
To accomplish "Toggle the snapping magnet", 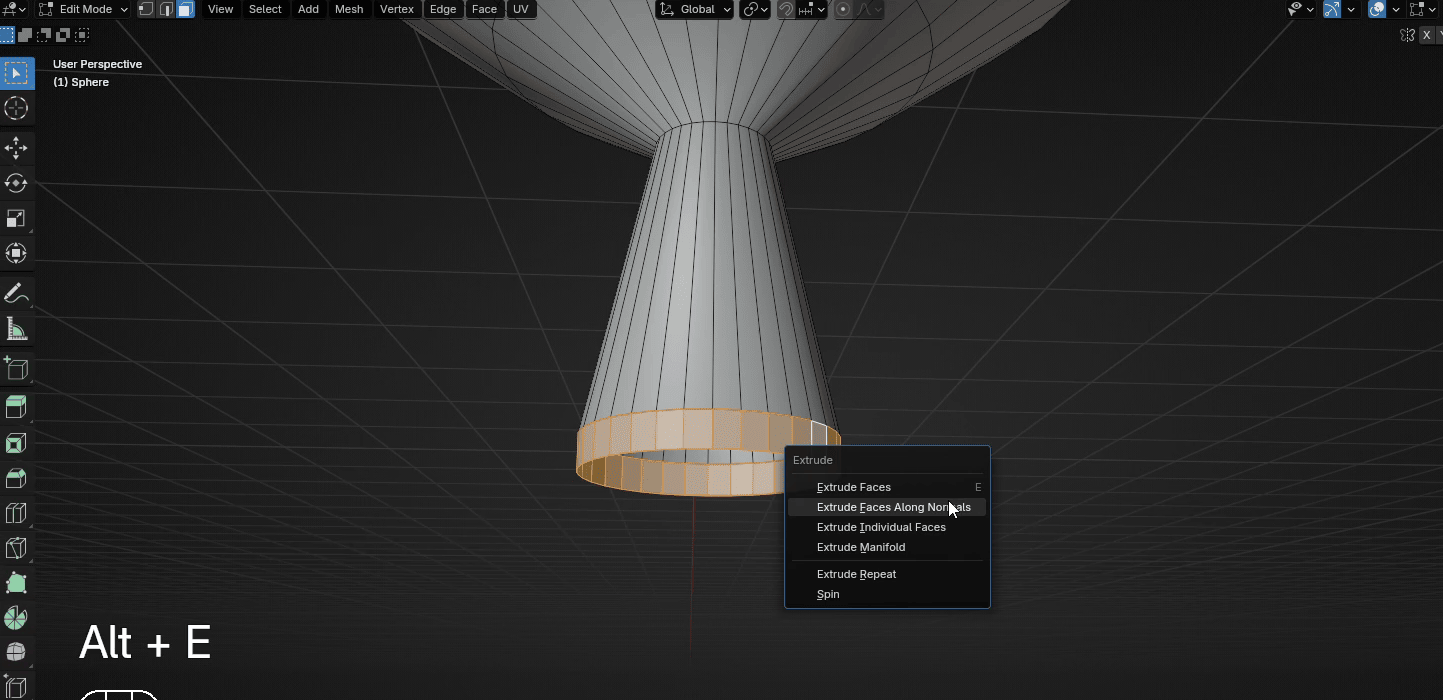I will tap(787, 9).
